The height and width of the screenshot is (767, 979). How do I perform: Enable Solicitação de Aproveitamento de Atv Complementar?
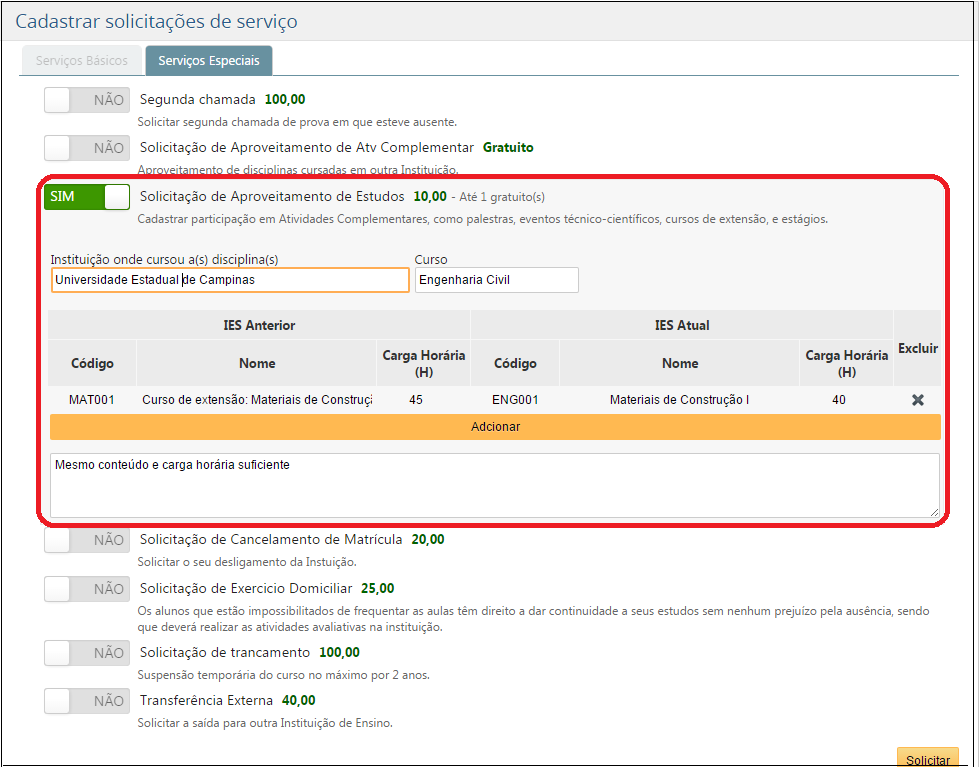[x=85, y=148]
